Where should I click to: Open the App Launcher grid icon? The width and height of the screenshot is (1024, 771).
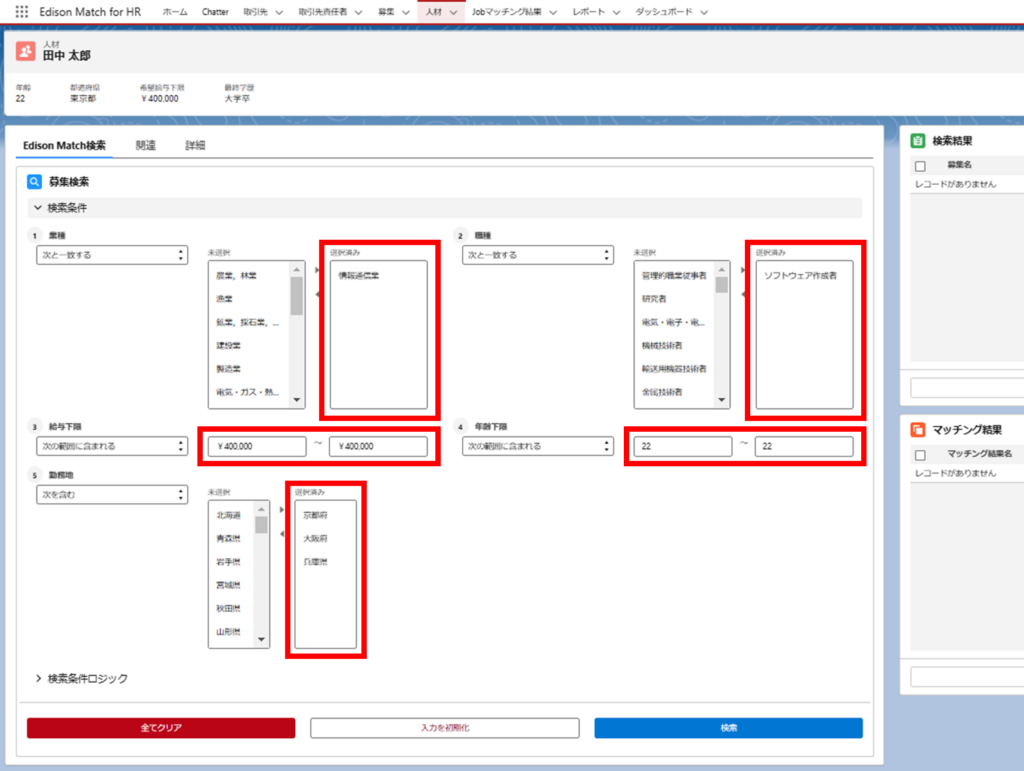tap(21, 12)
